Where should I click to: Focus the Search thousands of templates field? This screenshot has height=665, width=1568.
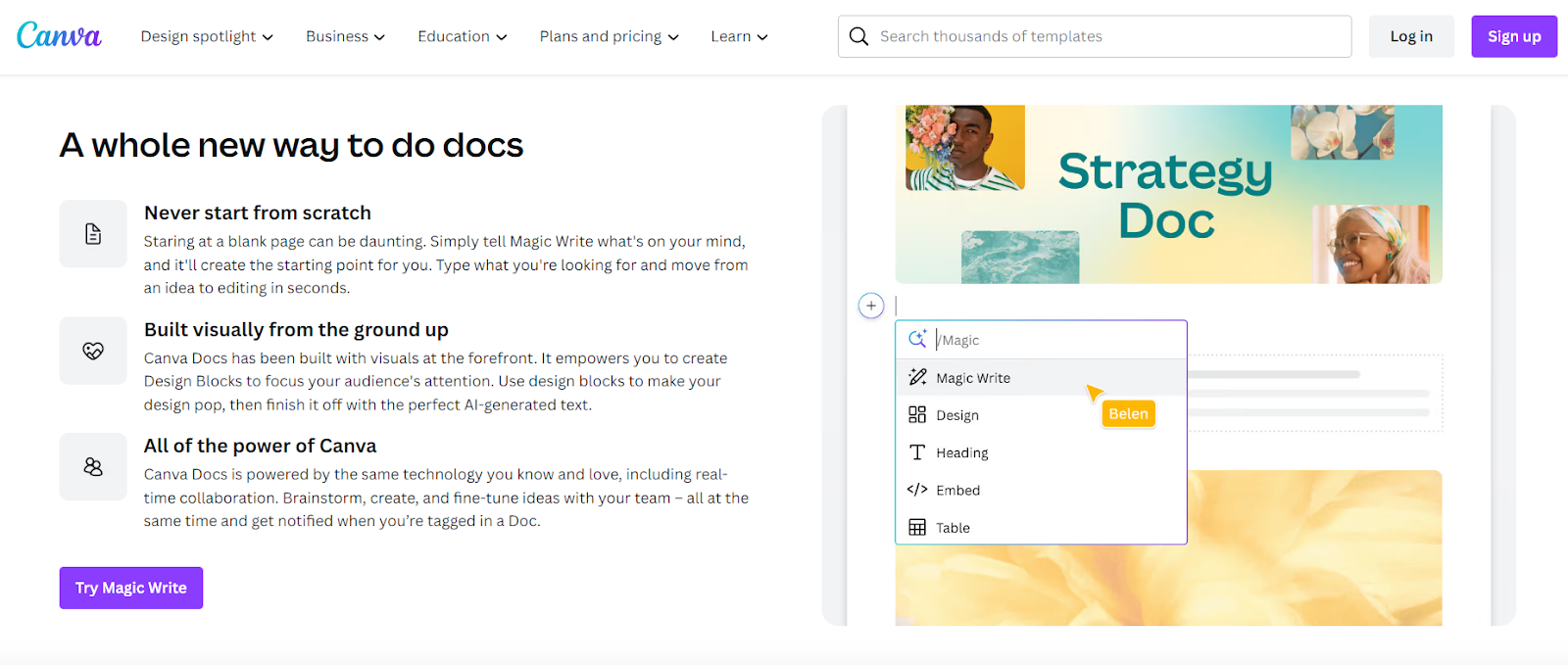1095,36
